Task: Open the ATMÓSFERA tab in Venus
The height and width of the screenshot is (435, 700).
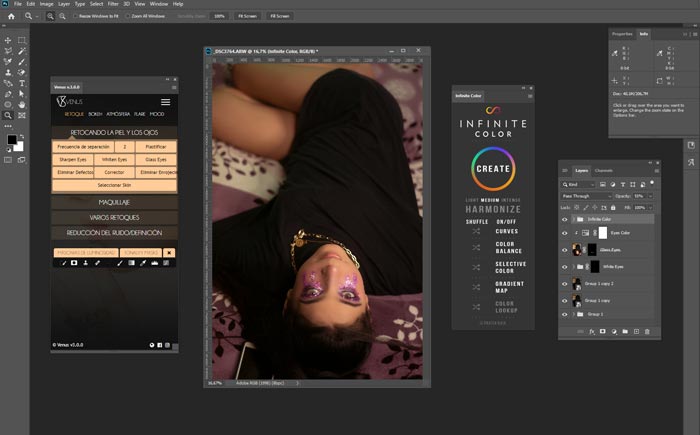Action: point(118,114)
